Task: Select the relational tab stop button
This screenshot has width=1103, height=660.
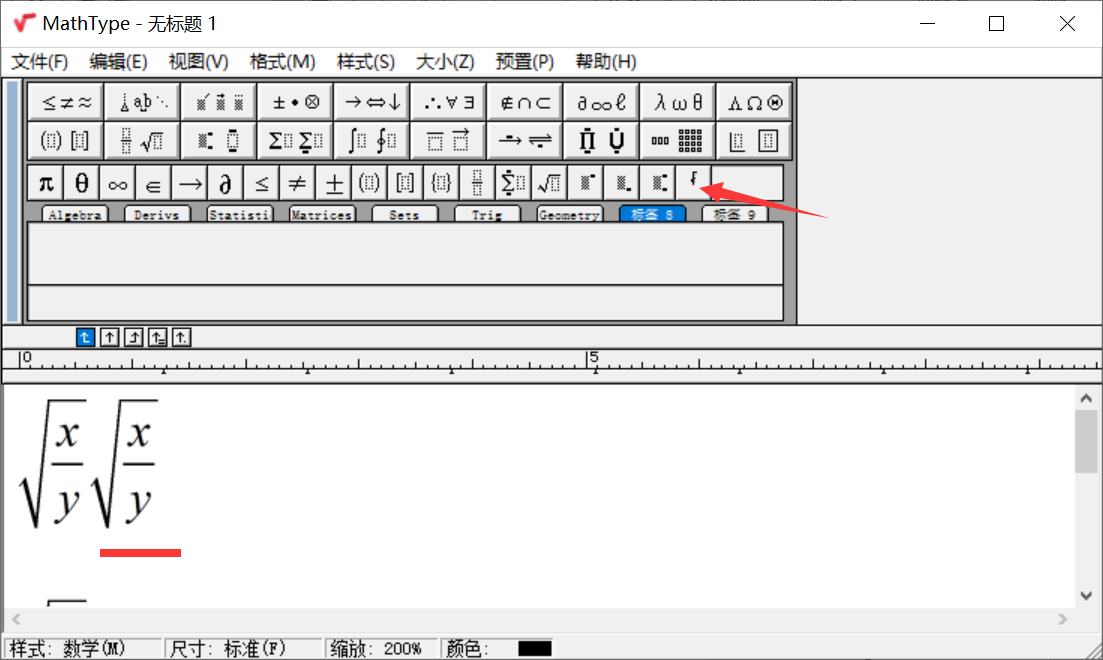Action: pos(158,338)
